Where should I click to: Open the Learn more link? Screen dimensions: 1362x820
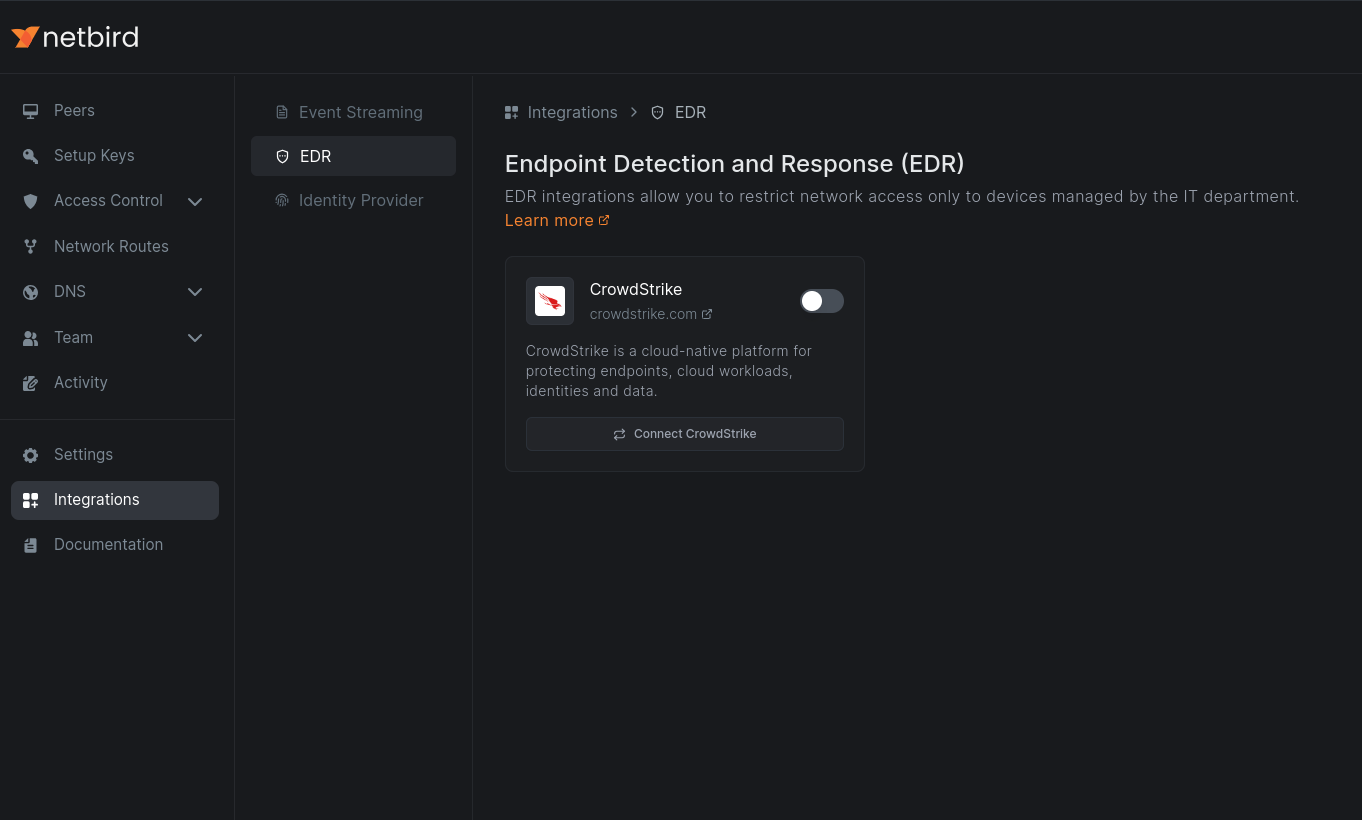point(548,220)
